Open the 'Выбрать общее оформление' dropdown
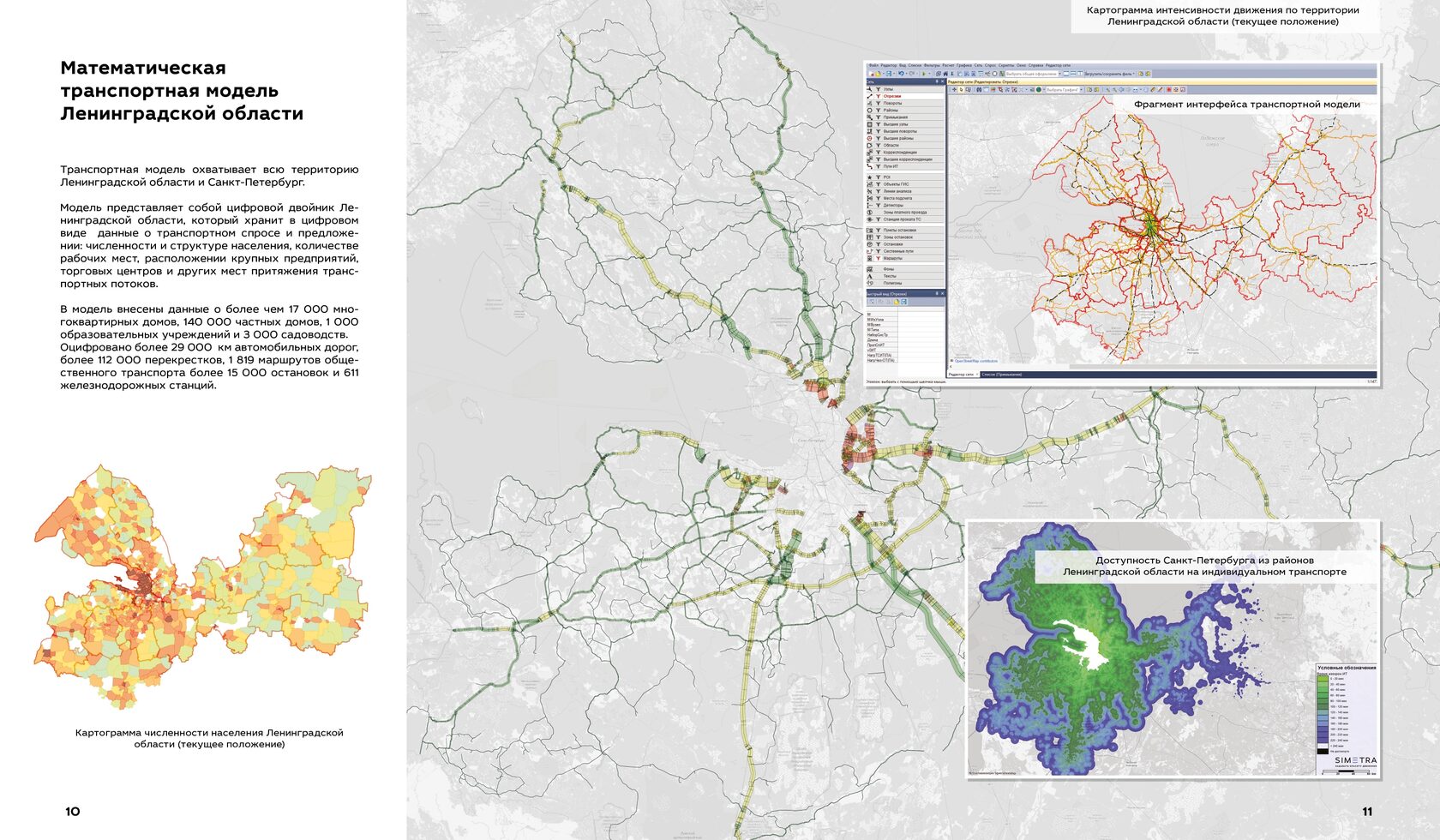The width and height of the screenshot is (1440, 840). pos(1034,74)
